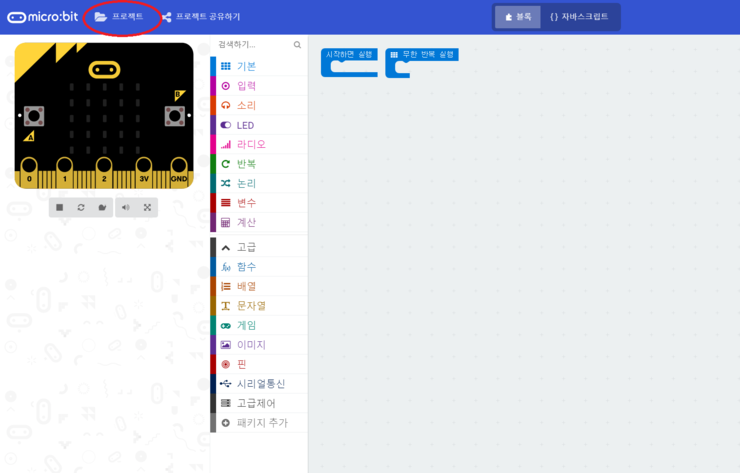Image resolution: width=740 pixels, height=473 pixels.
Task: Click the search magnifier icon
Action: tap(297, 45)
